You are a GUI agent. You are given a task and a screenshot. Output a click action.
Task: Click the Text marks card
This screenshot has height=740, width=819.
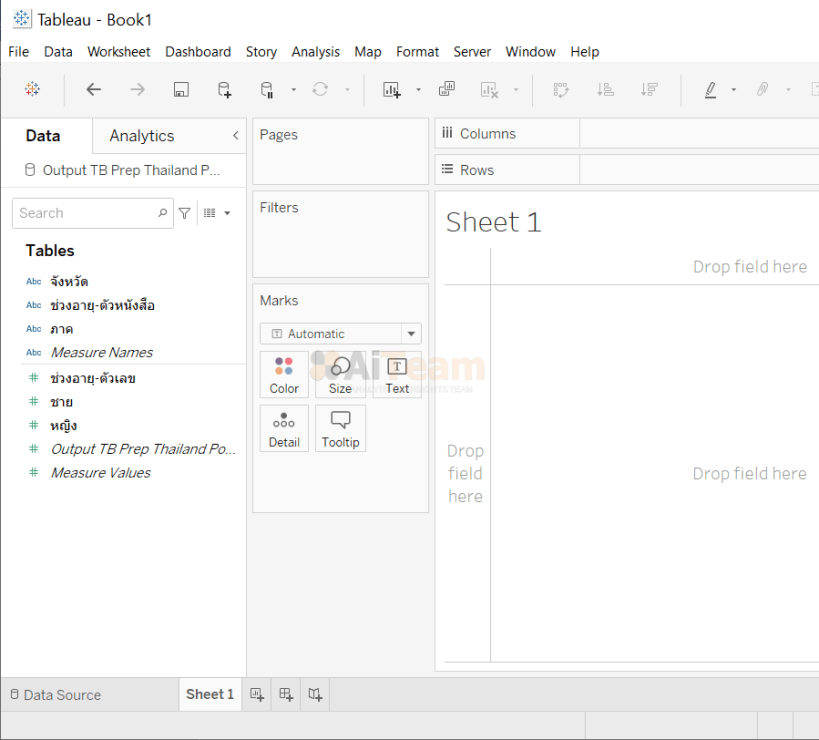coord(397,375)
